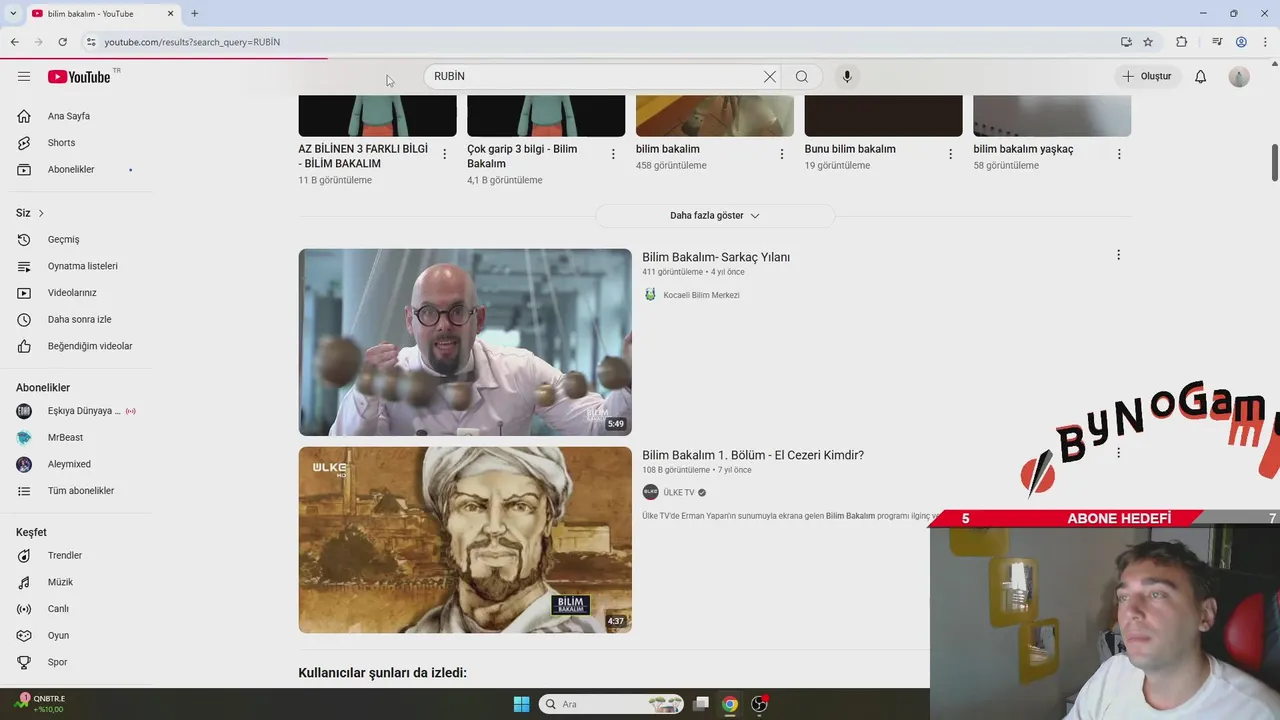This screenshot has height=720, width=1280.
Task: Open Kocaeli Bilim Merkezi channel
Action: (701, 295)
